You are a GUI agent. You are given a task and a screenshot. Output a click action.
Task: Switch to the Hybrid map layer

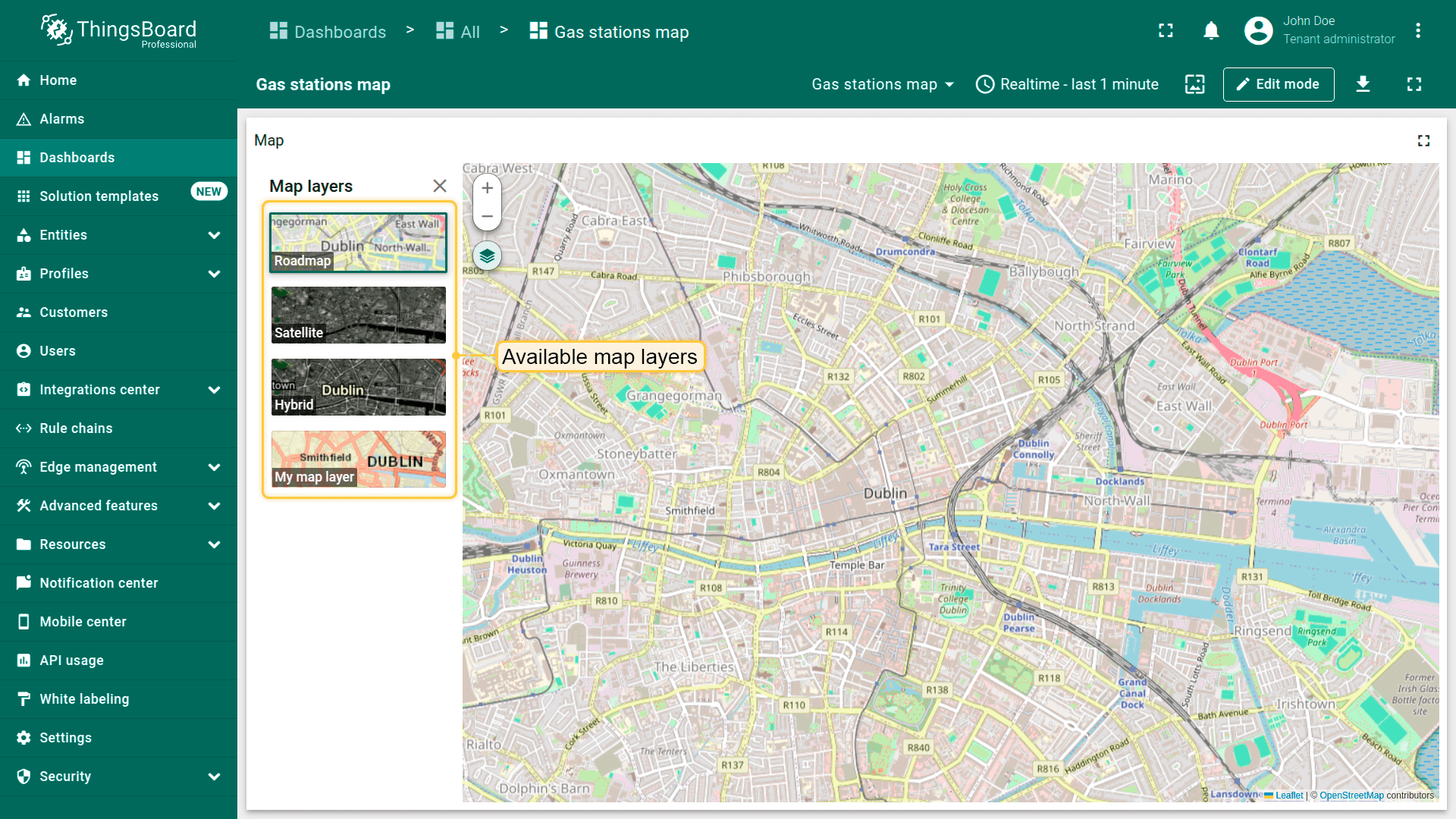[359, 387]
